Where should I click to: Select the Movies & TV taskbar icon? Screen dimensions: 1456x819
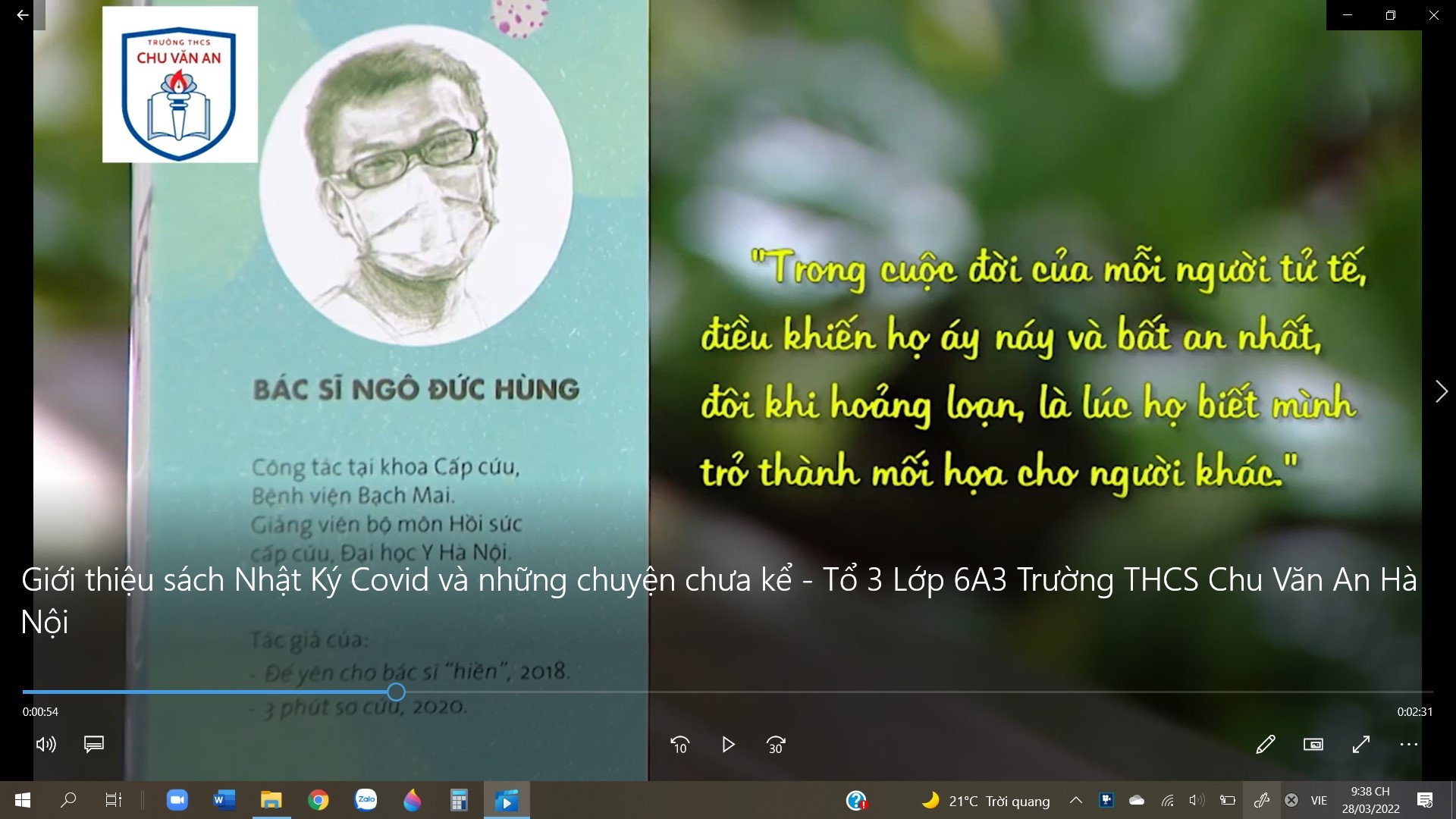(507, 800)
